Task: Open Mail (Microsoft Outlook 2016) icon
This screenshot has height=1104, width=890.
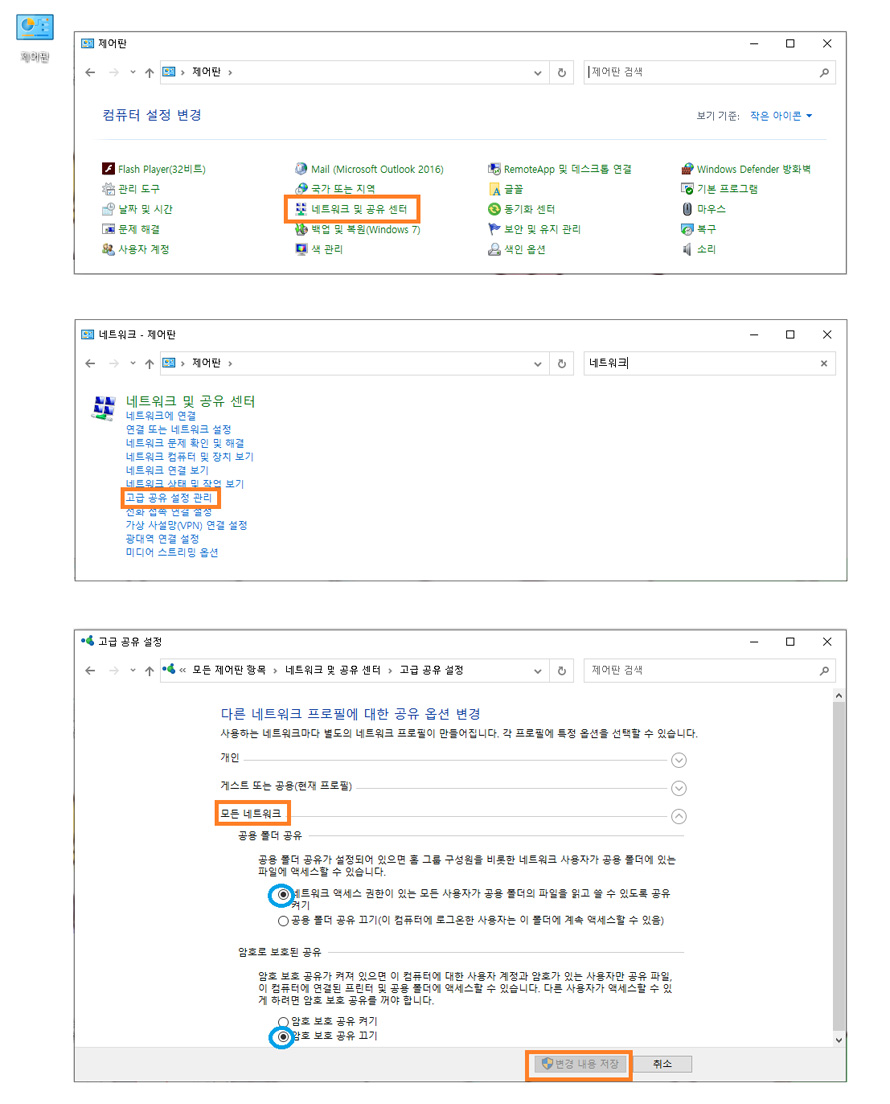Action: 301,169
